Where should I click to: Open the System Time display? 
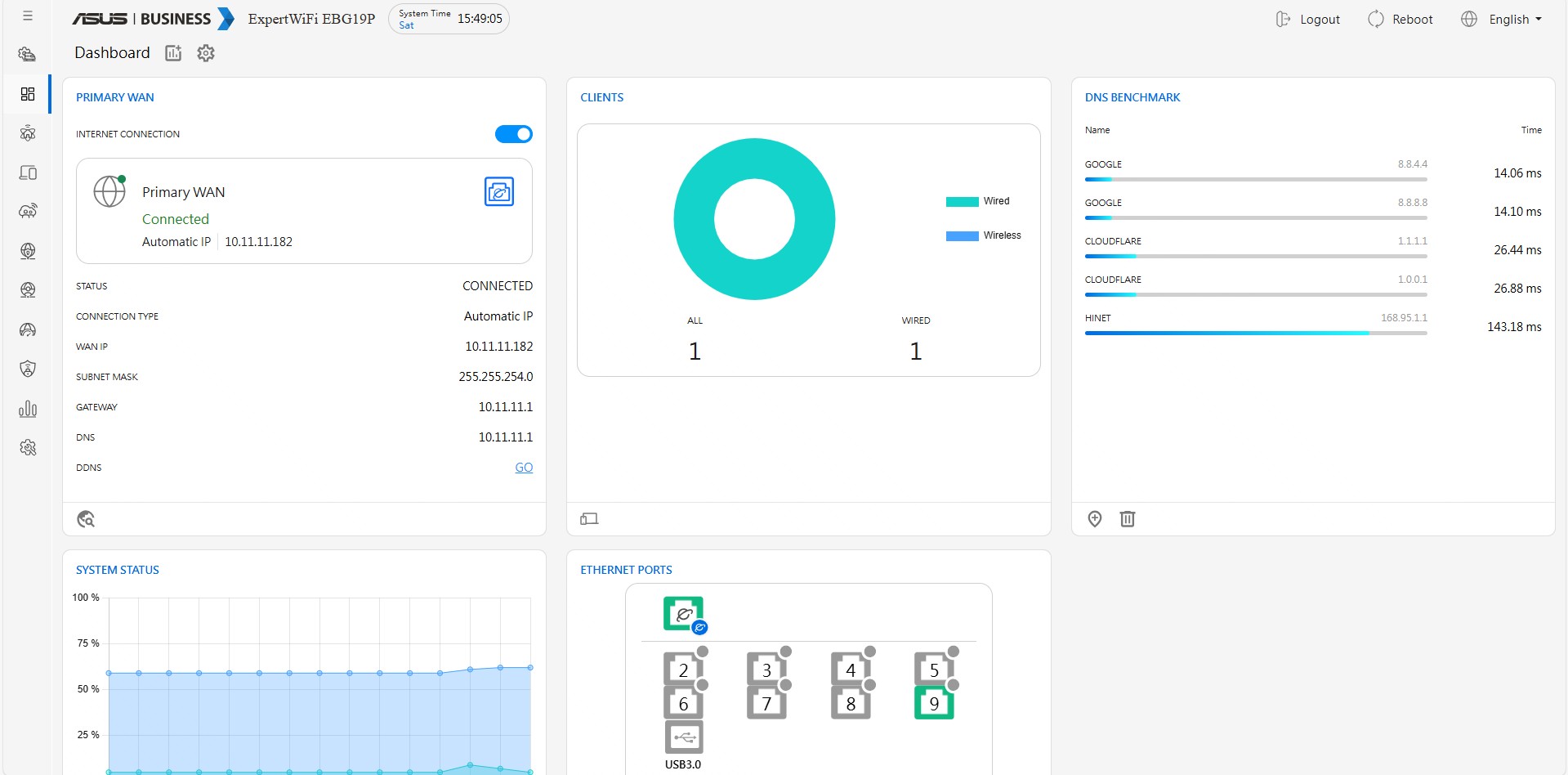point(449,19)
